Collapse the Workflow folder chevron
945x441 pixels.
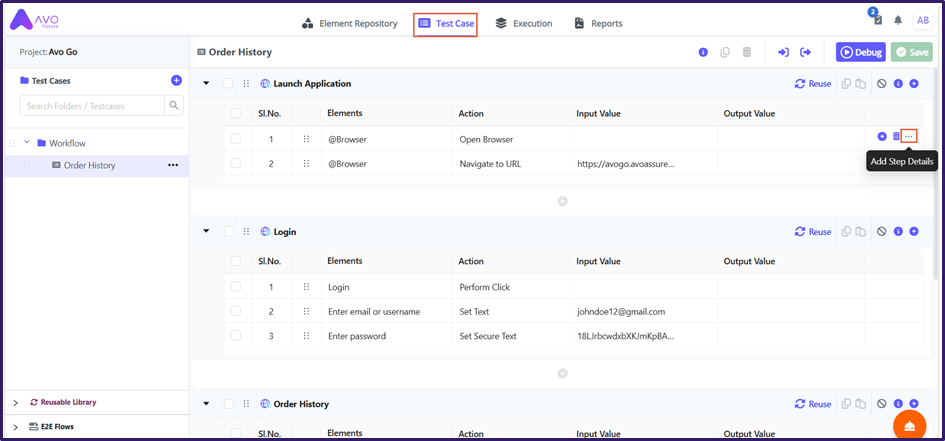tap(27, 143)
